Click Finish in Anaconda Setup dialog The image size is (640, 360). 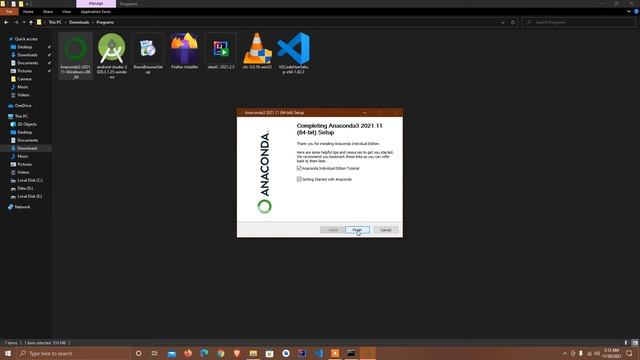click(357, 230)
